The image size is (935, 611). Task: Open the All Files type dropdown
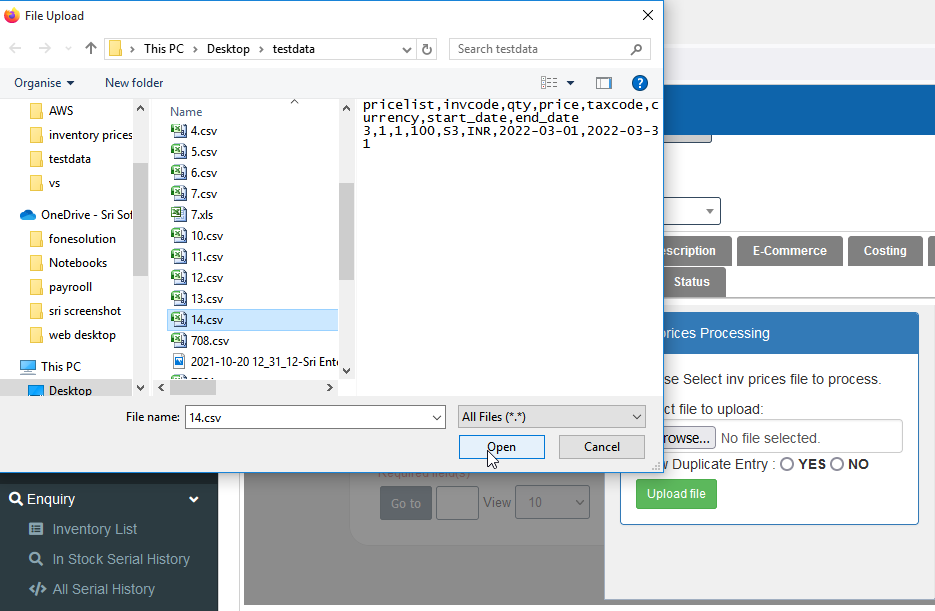click(x=552, y=417)
